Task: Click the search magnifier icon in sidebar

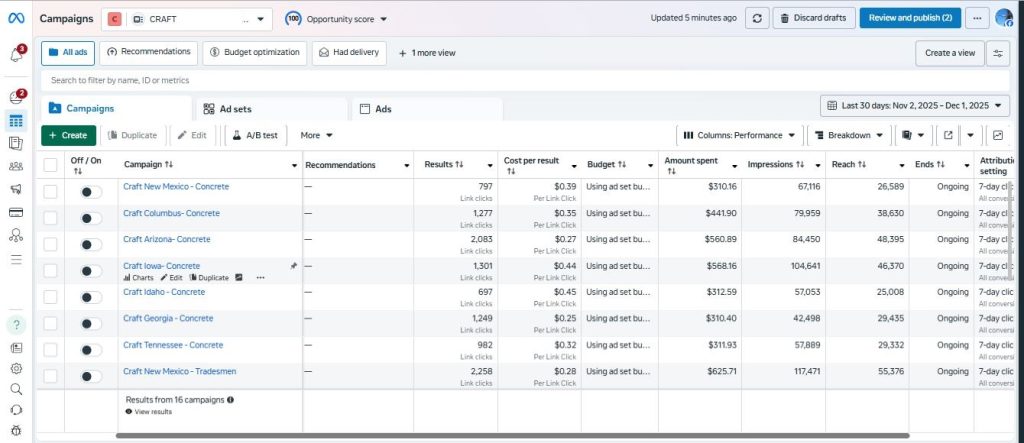Action: tap(16, 389)
